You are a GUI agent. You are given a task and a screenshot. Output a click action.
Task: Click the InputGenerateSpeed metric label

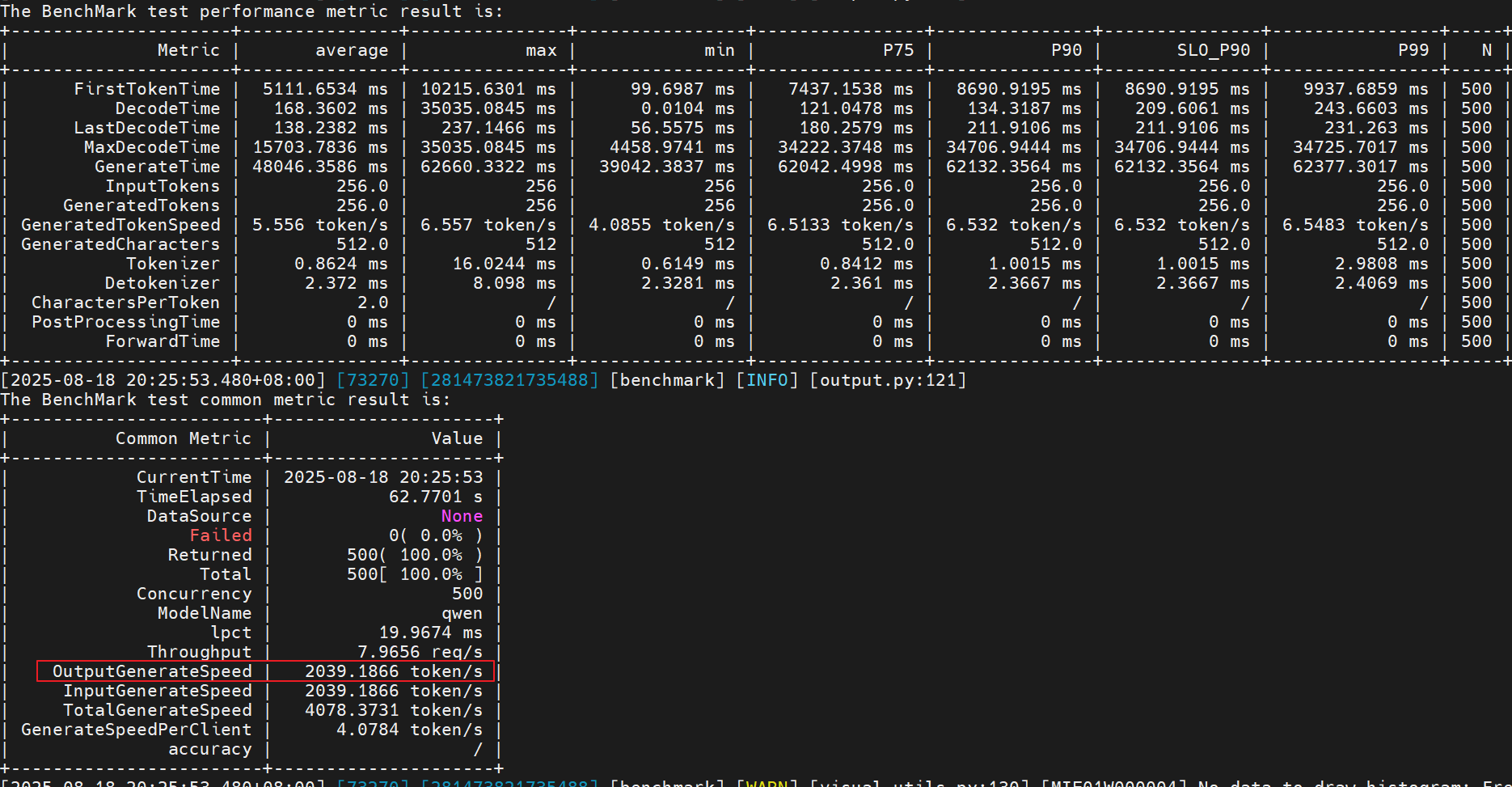158,691
